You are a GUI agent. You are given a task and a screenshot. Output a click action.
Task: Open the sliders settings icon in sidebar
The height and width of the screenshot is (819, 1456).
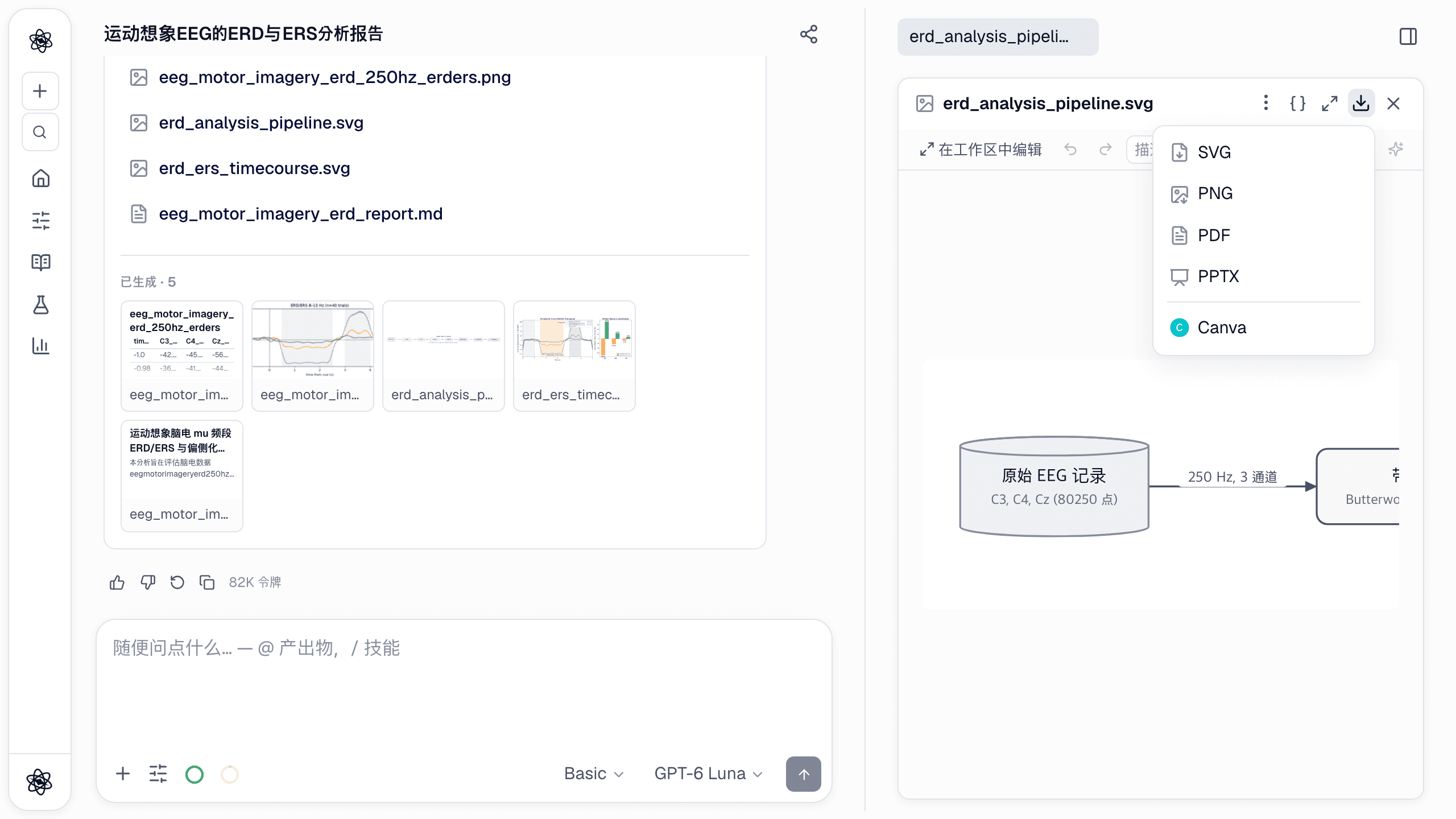pyautogui.click(x=40, y=220)
